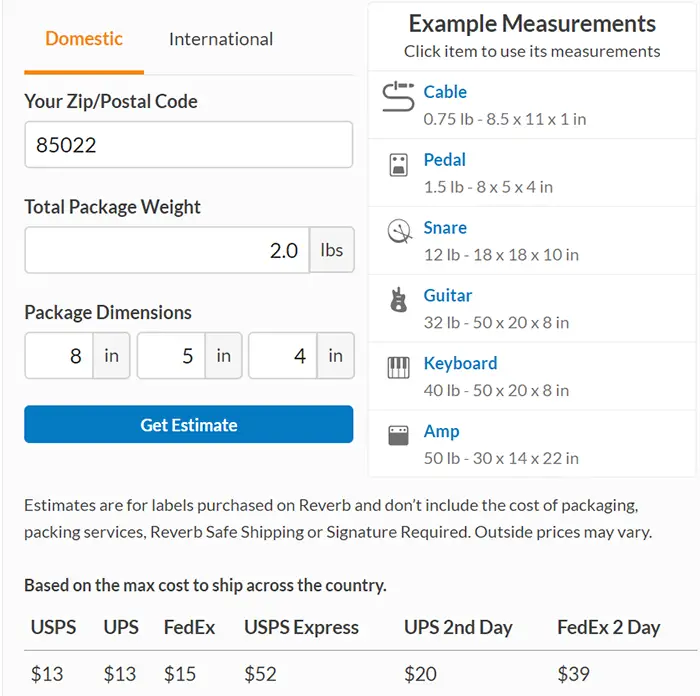The width and height of the screenshot is (700, 696).
Task: Click the Total Package Weight label
Action: (x=112, y=207)
